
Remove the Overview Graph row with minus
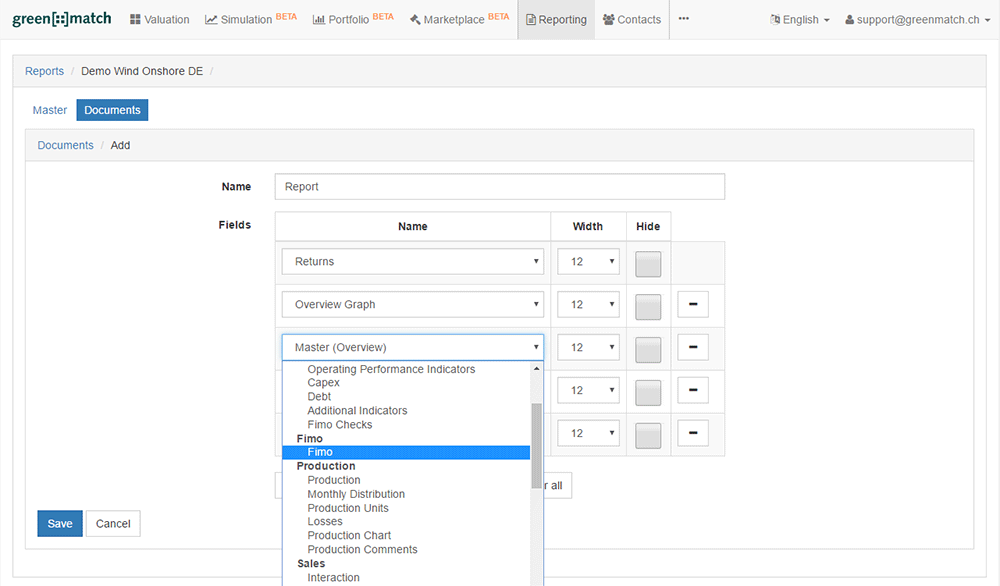(692, 304)
